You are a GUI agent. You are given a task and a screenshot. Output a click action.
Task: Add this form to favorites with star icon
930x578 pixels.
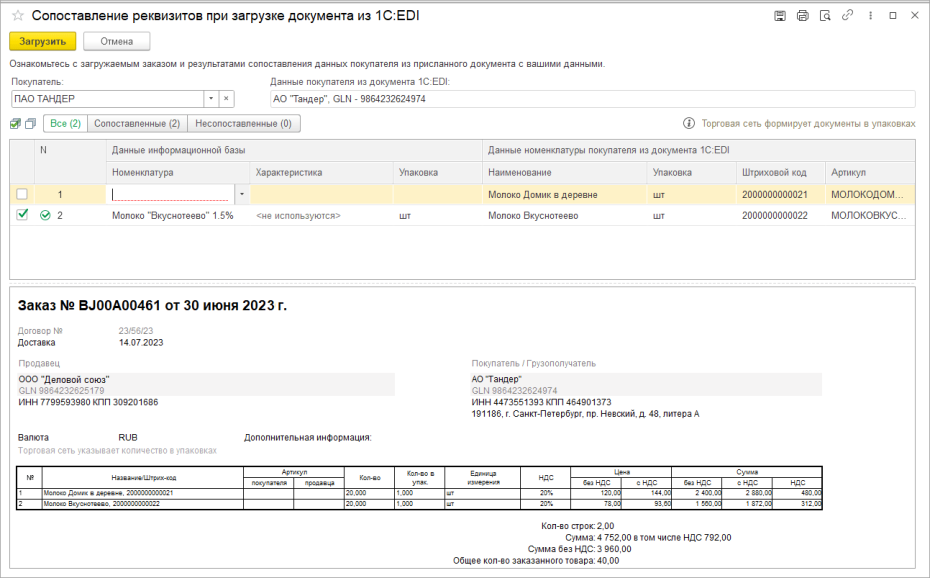(x=18, y=16)
